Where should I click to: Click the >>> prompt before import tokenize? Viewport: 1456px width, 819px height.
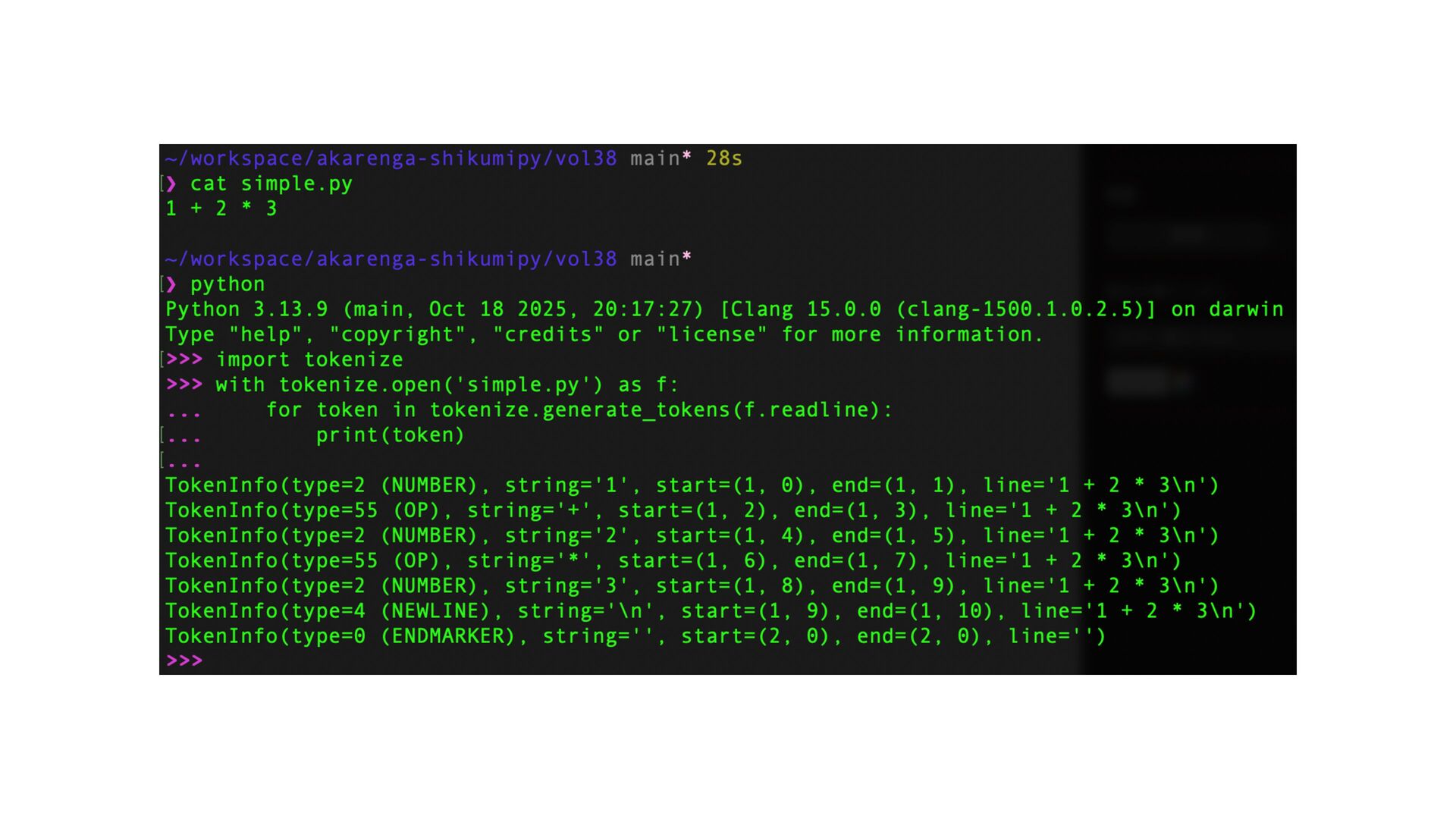184,359
